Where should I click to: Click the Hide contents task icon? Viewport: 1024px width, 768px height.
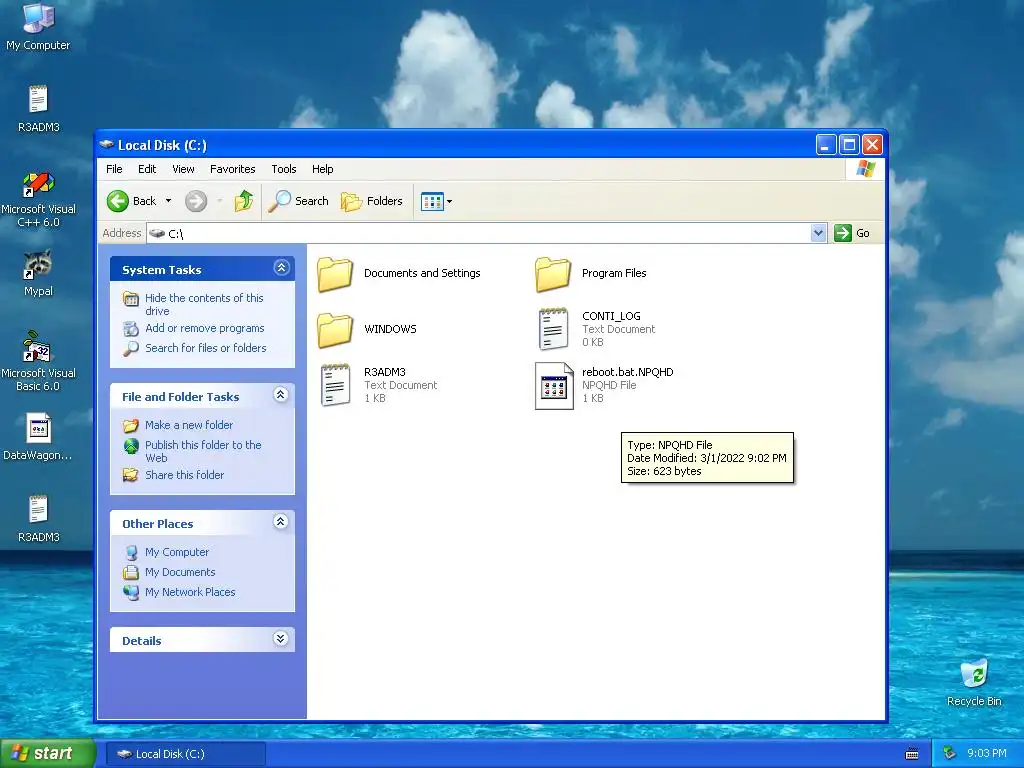131,299
